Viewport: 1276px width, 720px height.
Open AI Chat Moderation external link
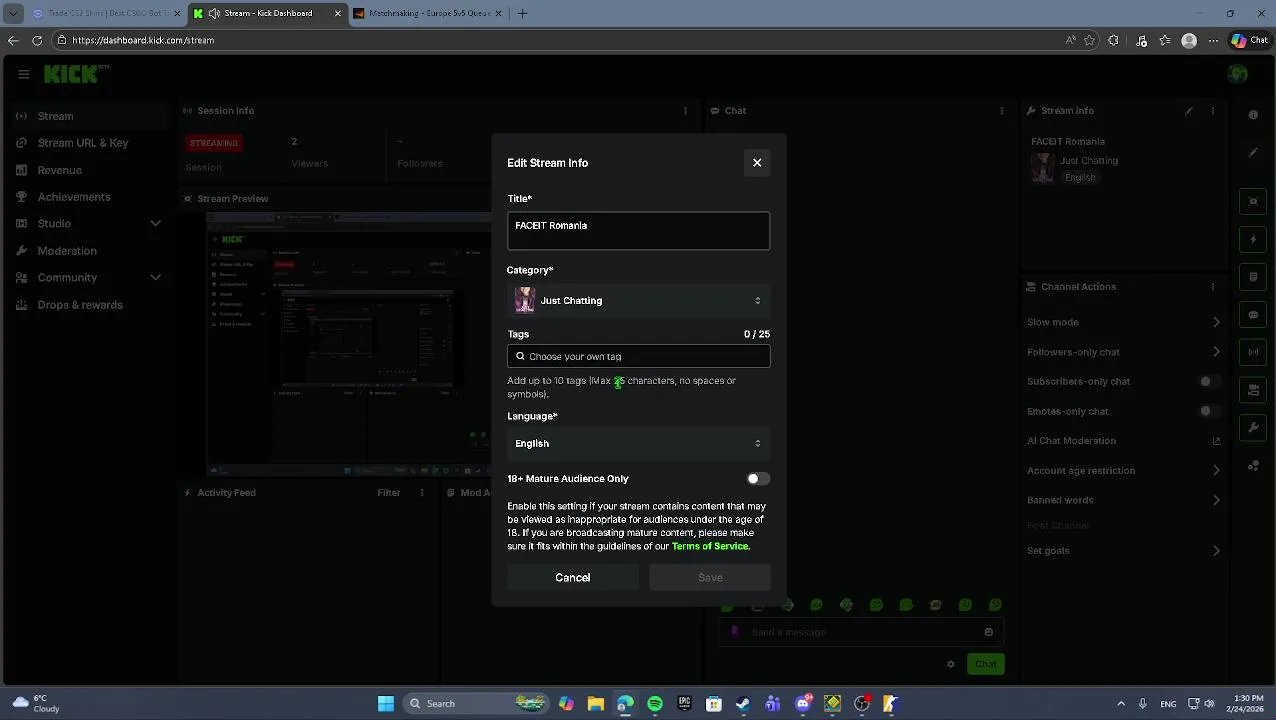point(1216,441)
